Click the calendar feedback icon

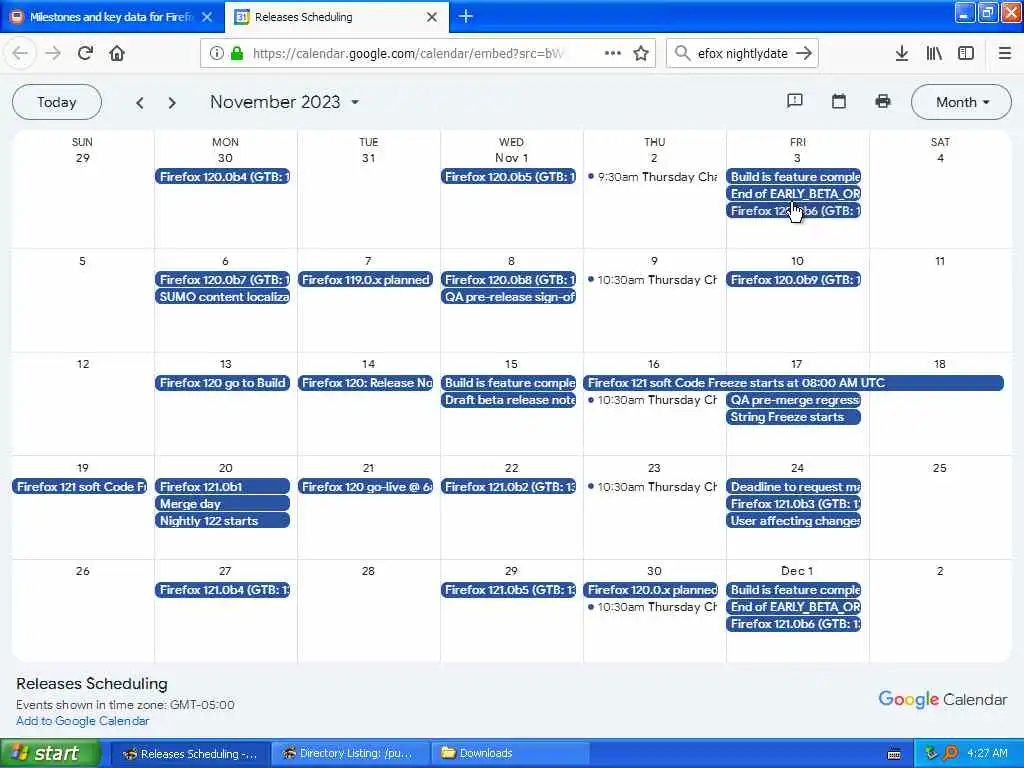[x=795, y=101]
